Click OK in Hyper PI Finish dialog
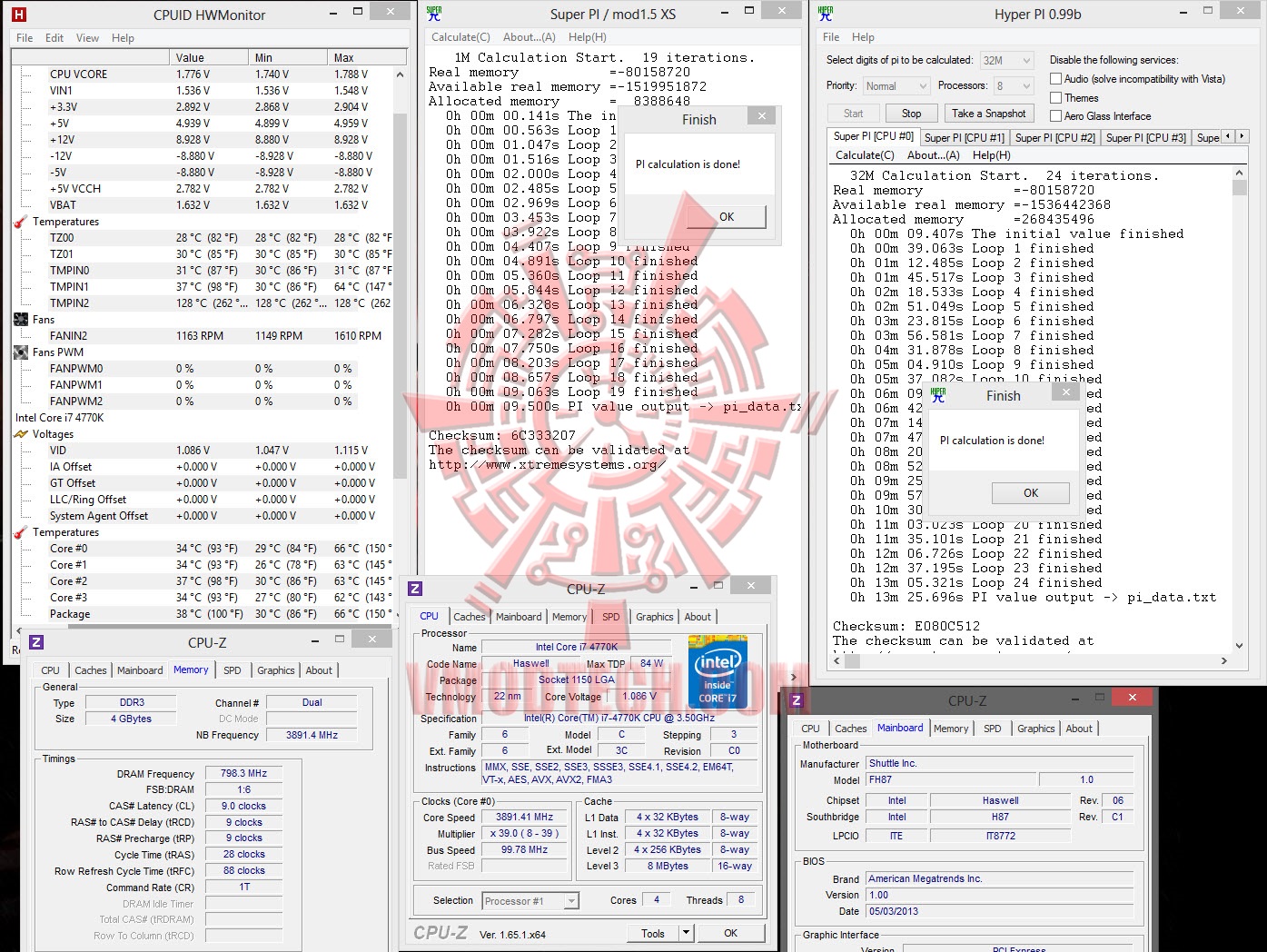 pos(1031,492)
